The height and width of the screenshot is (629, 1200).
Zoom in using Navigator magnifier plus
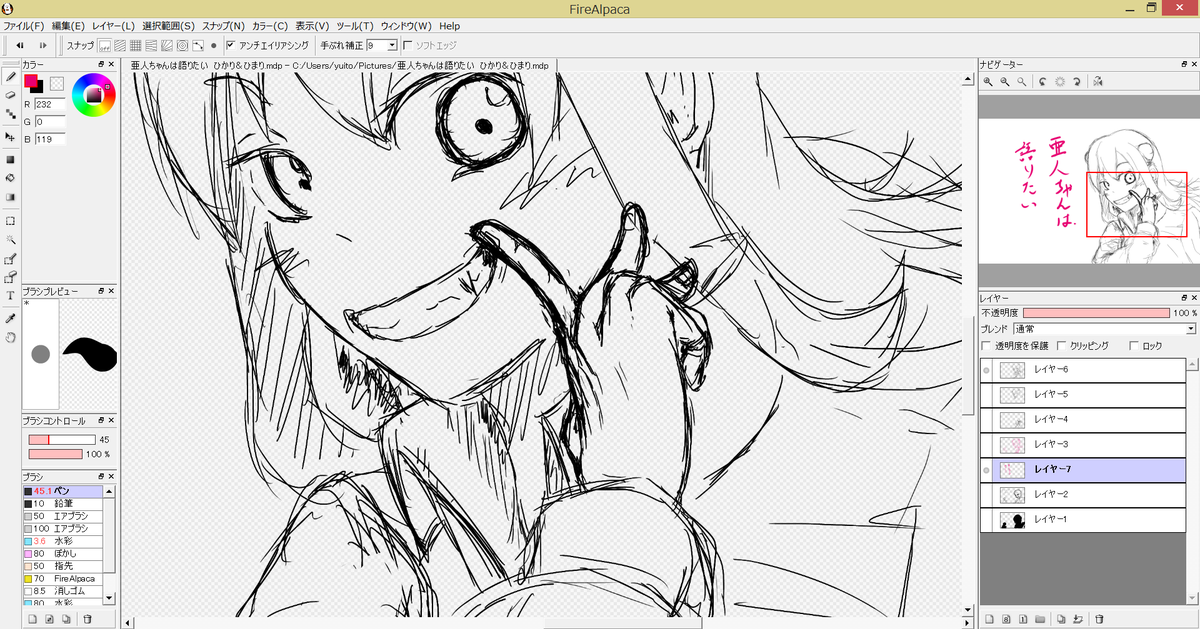click(988, 82)
